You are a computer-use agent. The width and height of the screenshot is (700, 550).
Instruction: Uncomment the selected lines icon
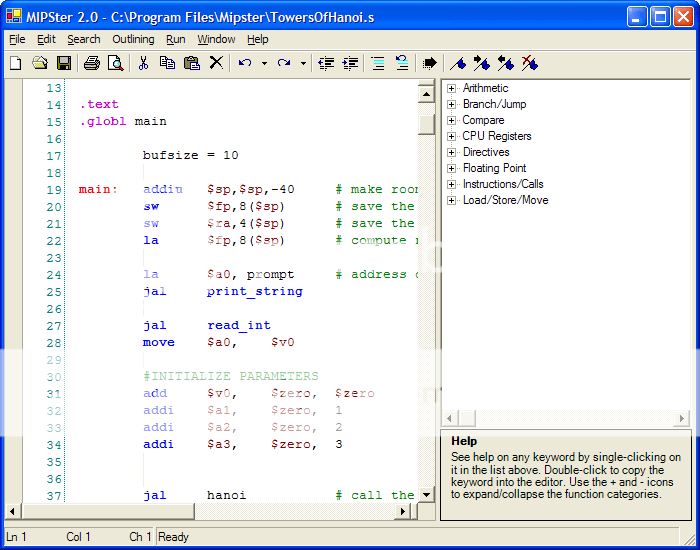pos(402,63)
